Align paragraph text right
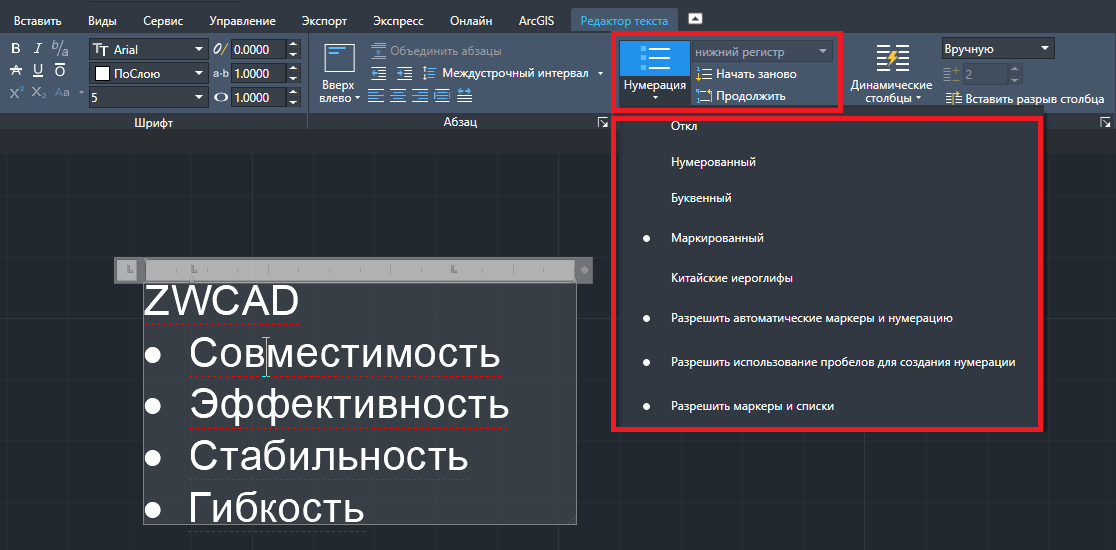 [x=420, y=95]
